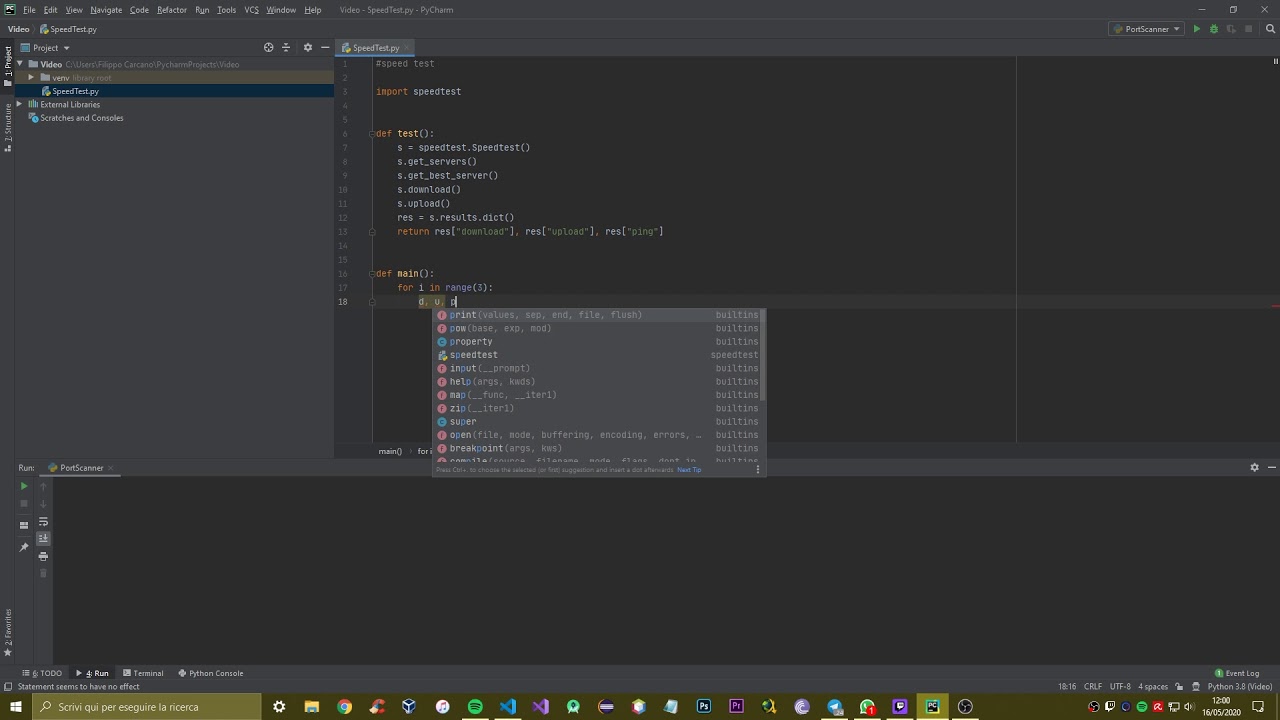Viewport: 1280px width, 720px height.
Task: Click the Next Tip link in completion popup
Action: [x=689, y=470]
